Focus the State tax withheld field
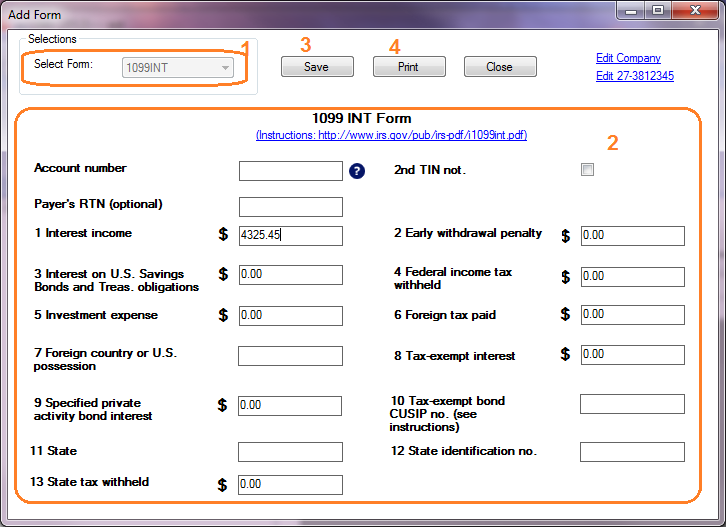Viewport: 726px width, 527px height. [290, 485]
